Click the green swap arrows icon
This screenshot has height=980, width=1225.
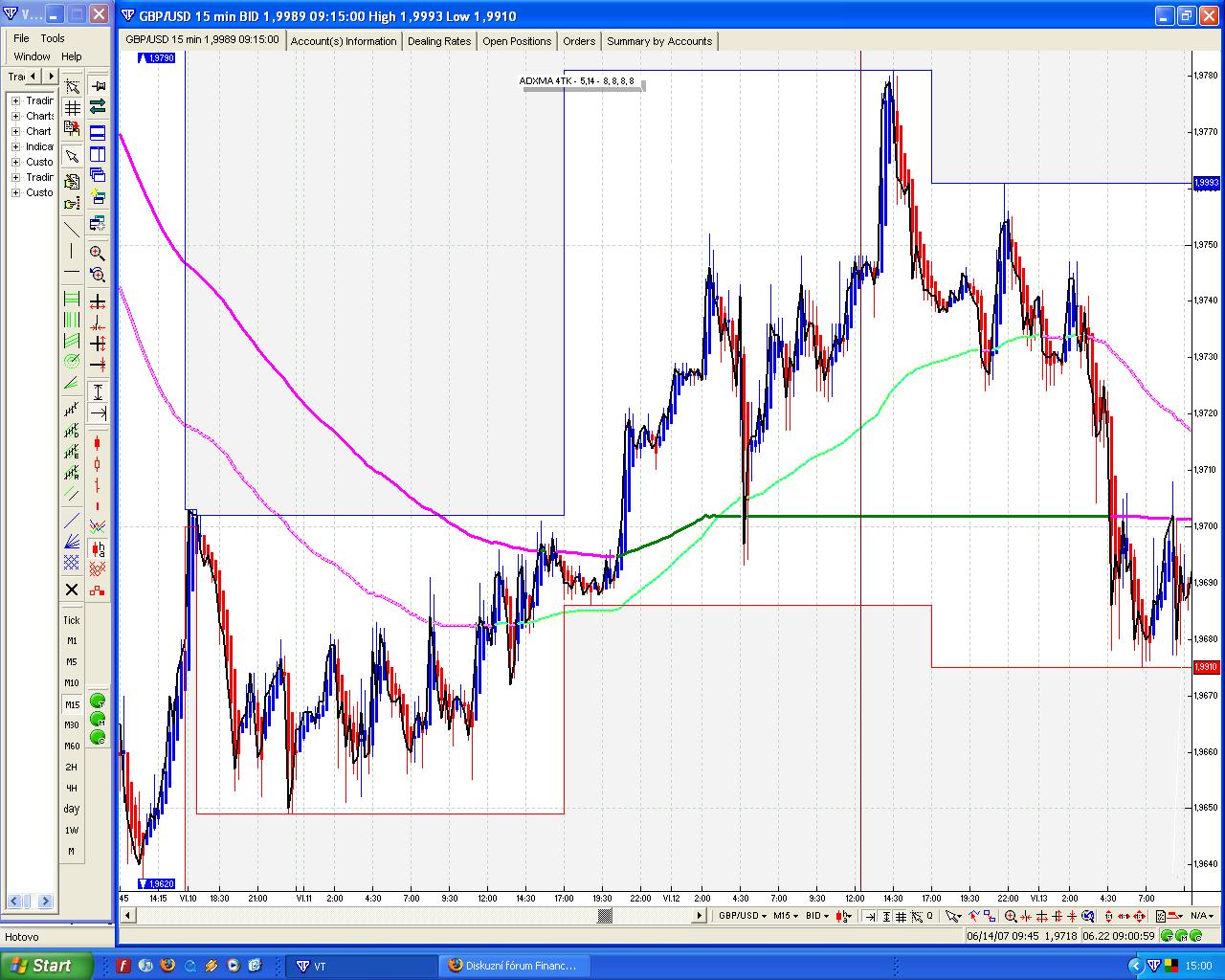pos(98,107)
